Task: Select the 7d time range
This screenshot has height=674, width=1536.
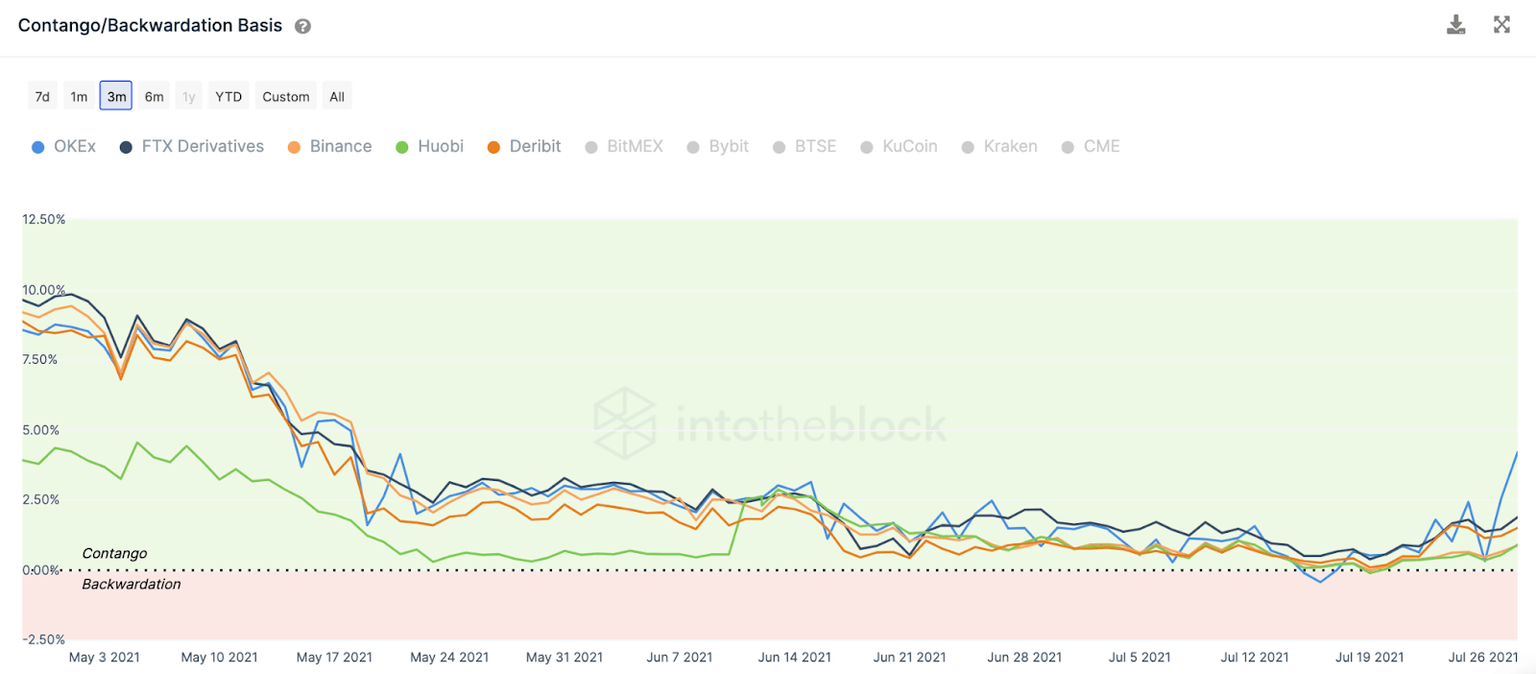Action: click(x=42, y=97)
